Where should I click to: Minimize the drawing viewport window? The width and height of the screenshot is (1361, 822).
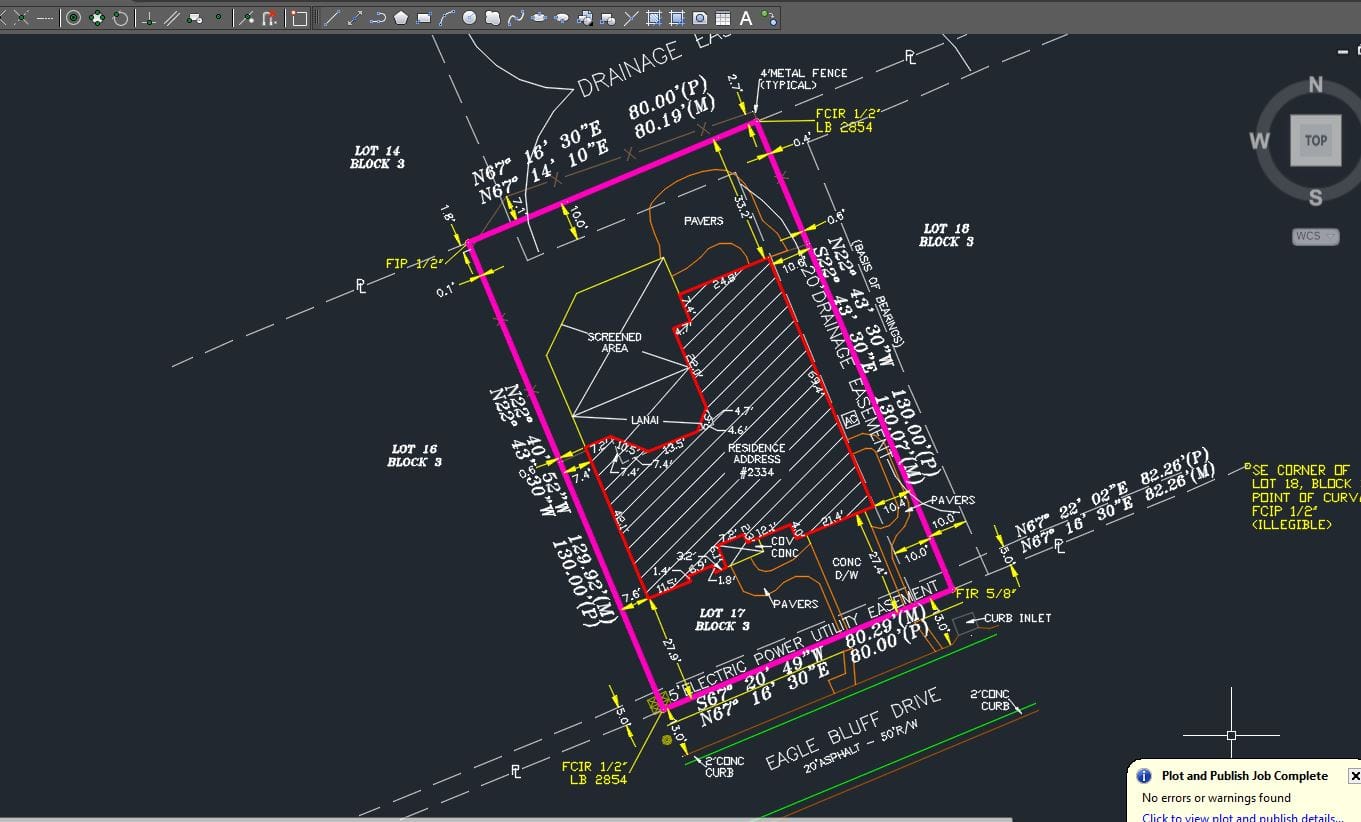tap(1343, 51)
